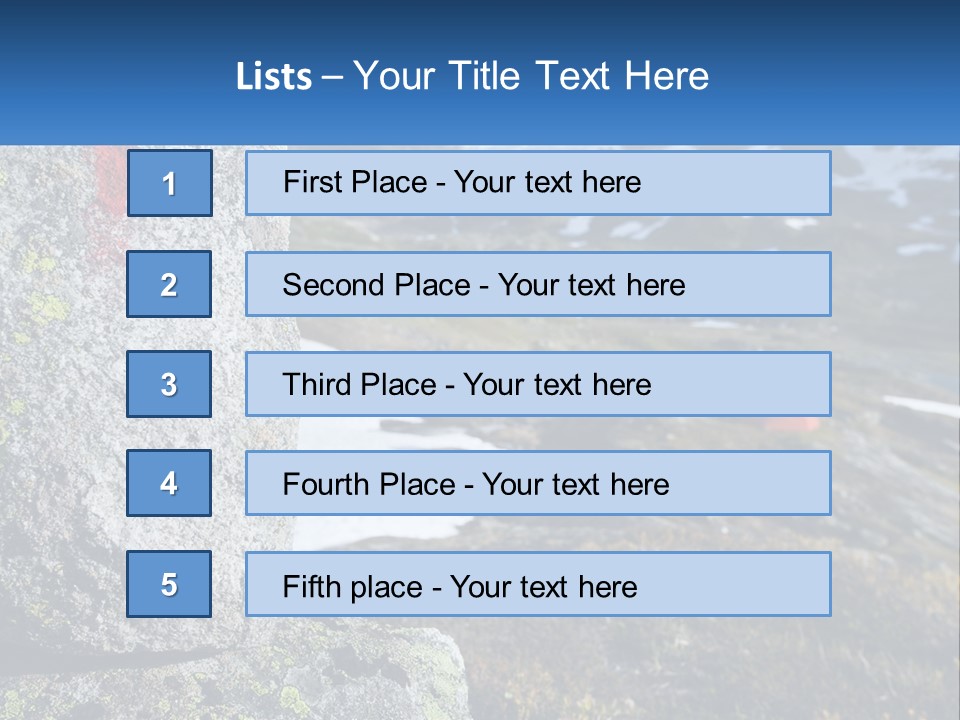Click the First Place text box
Viewport: 960px width, 720px height.
[x=538, y=183]
